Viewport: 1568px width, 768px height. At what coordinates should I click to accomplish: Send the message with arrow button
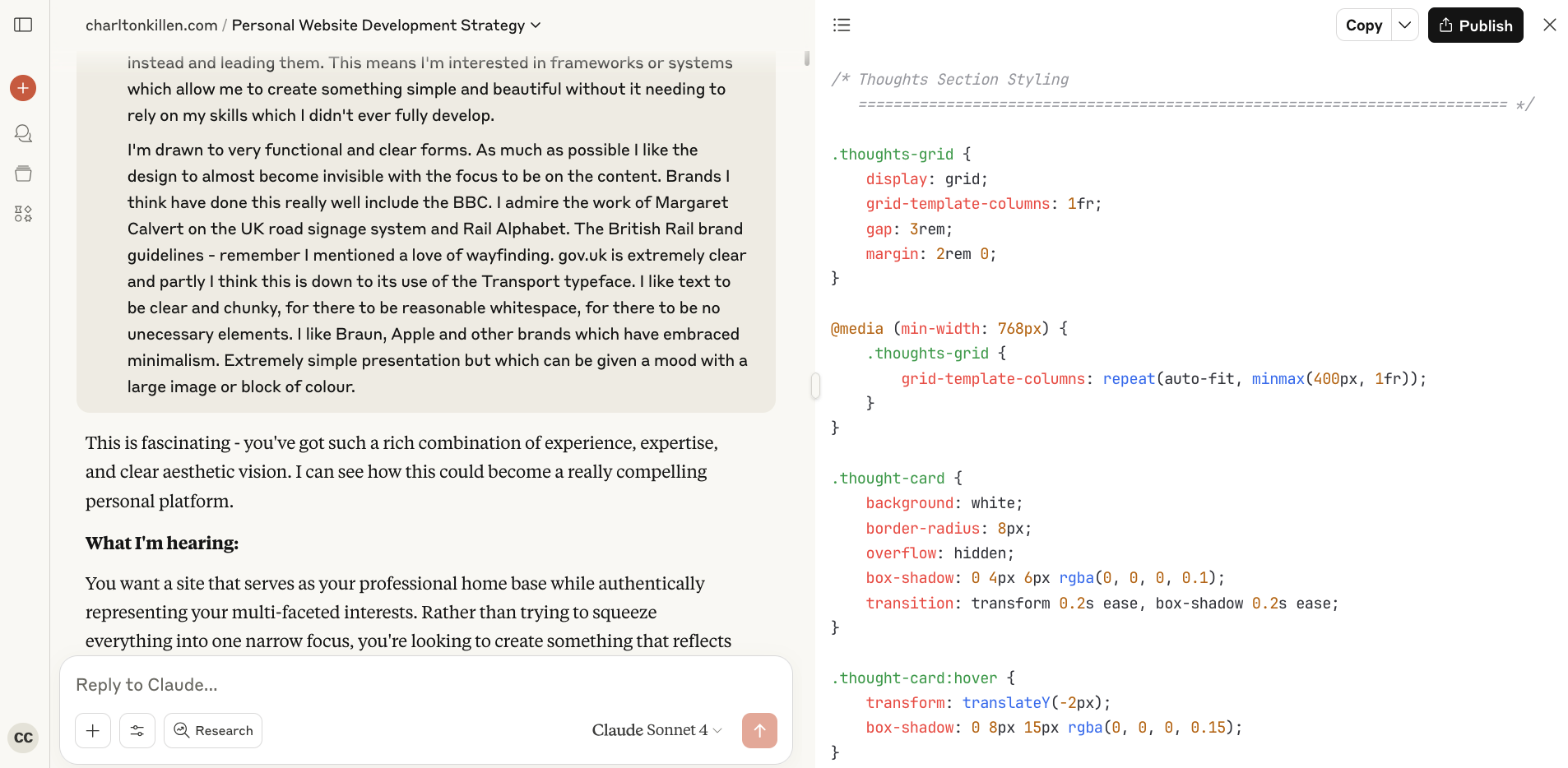click(x=759, y=730)
